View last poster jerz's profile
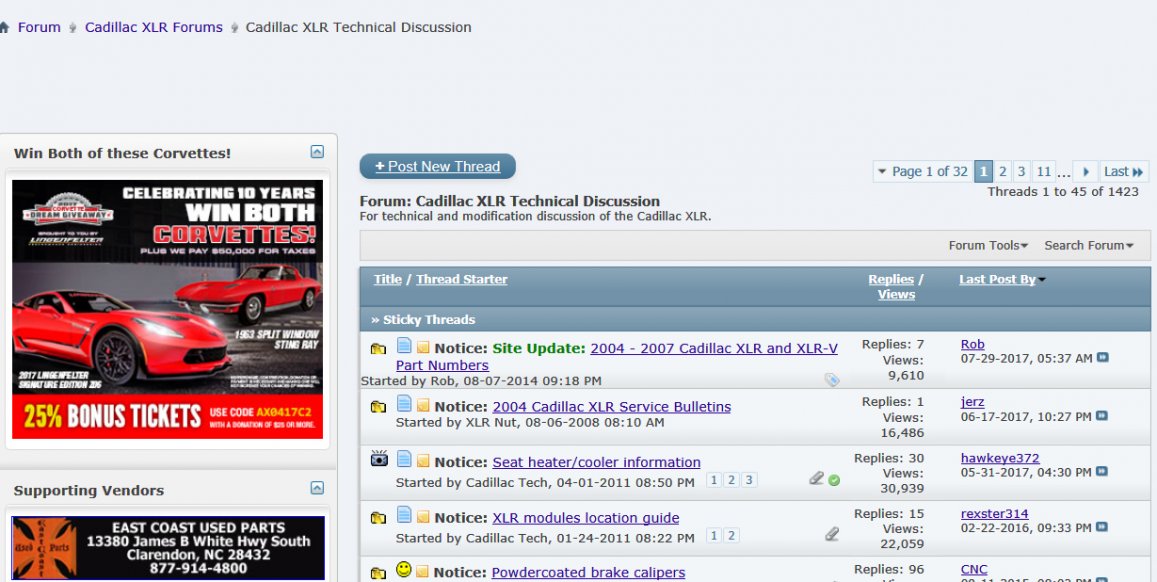 (973, 402)
